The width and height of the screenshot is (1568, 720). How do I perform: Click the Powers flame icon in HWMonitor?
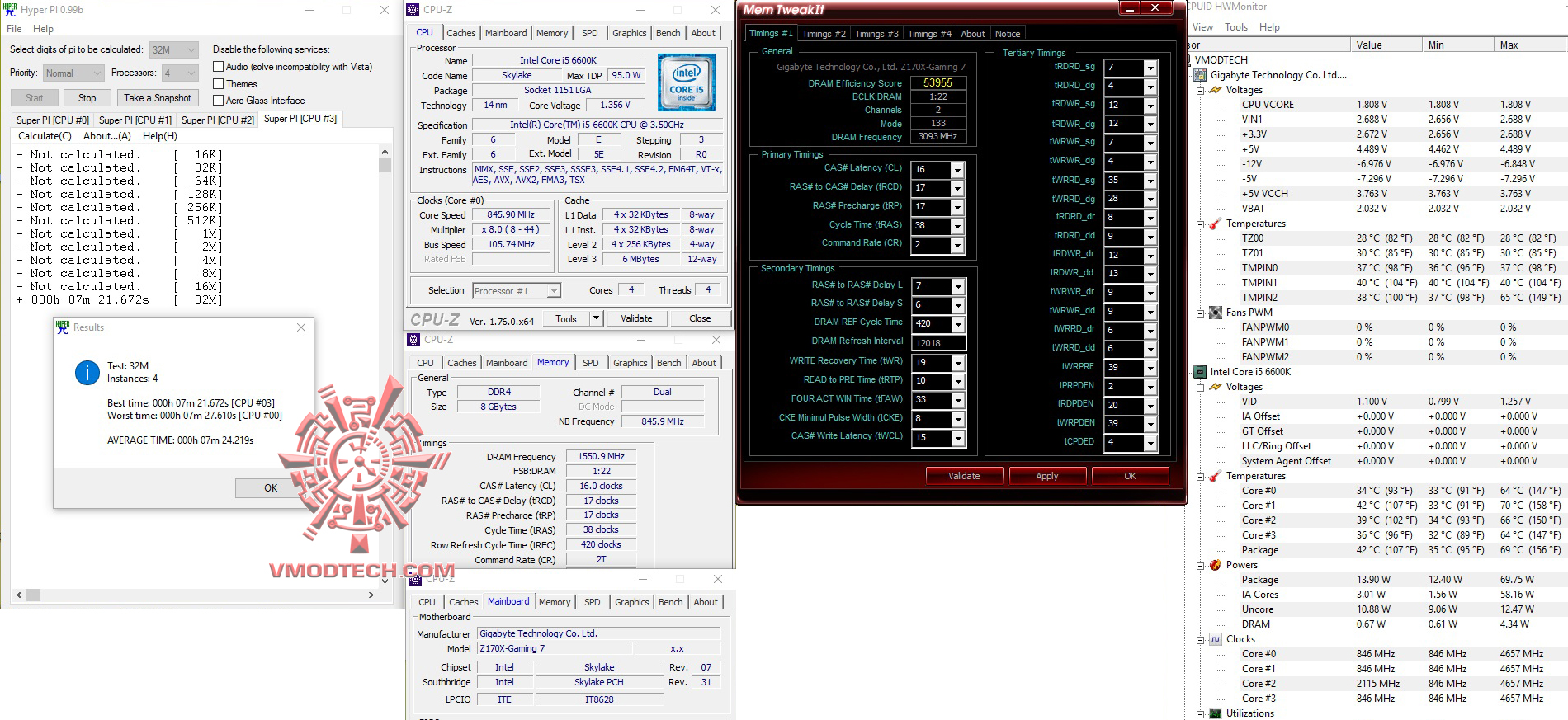coord(1216,565)
